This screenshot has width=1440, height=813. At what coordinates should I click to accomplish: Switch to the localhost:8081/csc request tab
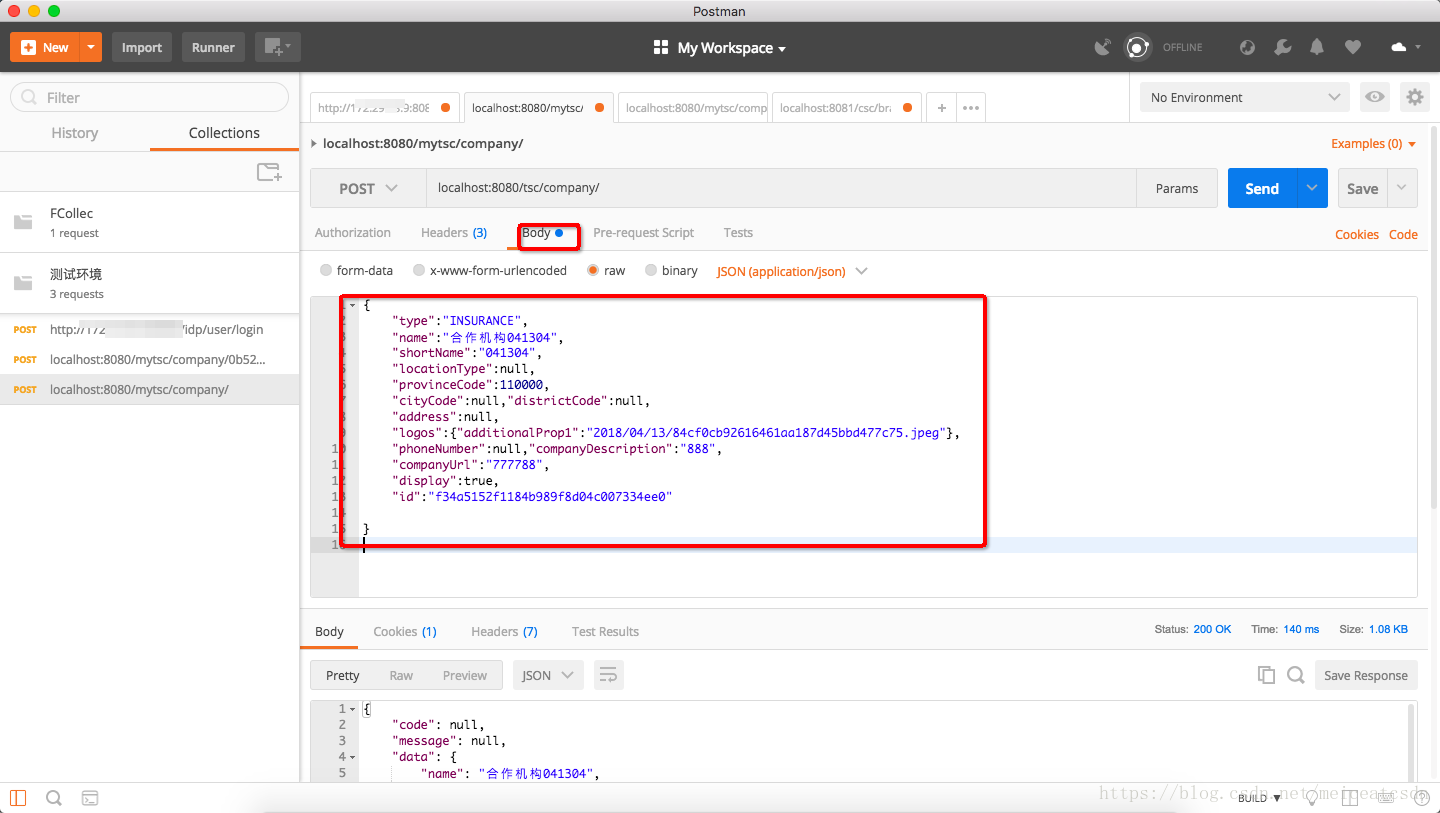point(846,108)
